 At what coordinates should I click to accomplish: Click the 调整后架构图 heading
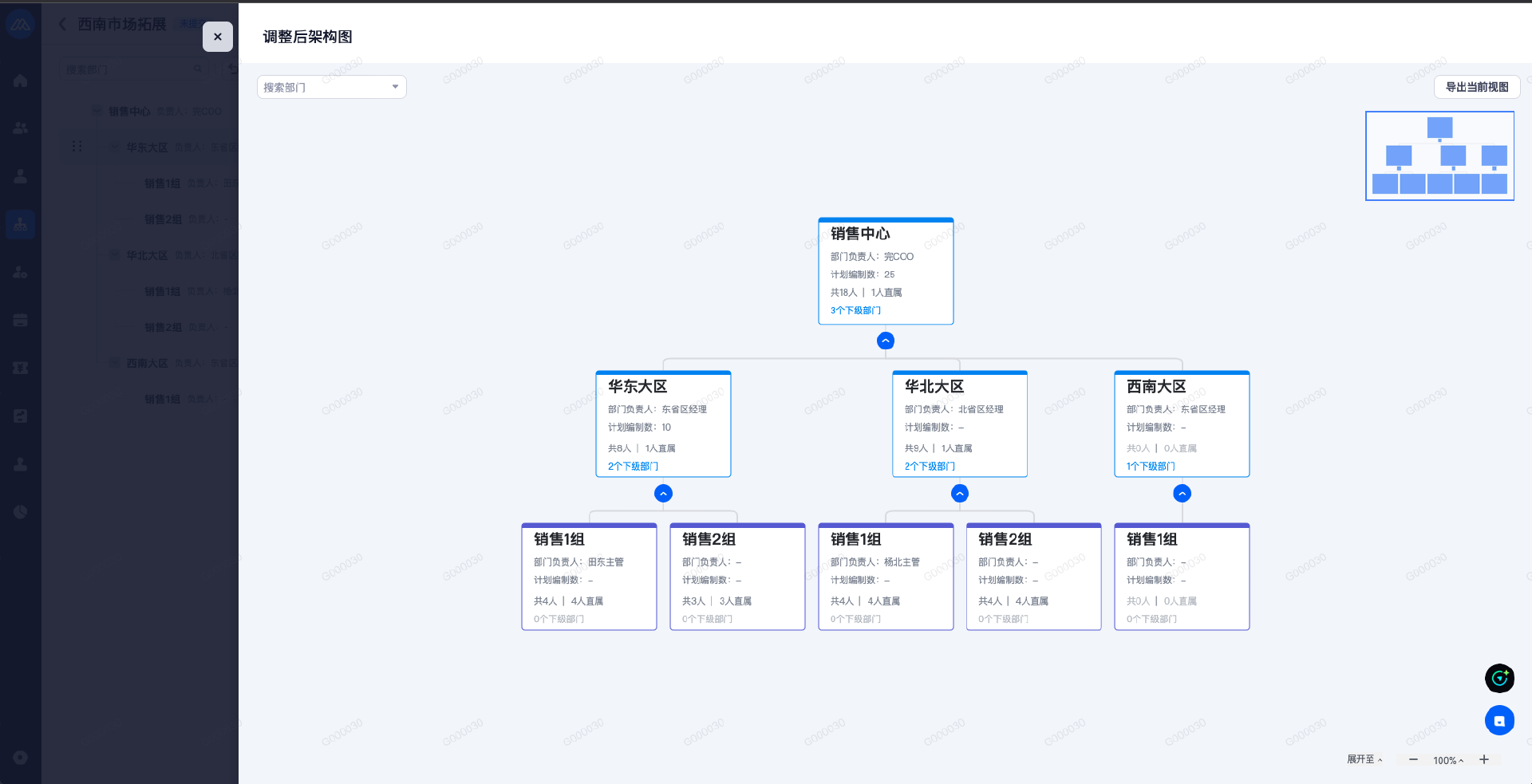point(307,37)
